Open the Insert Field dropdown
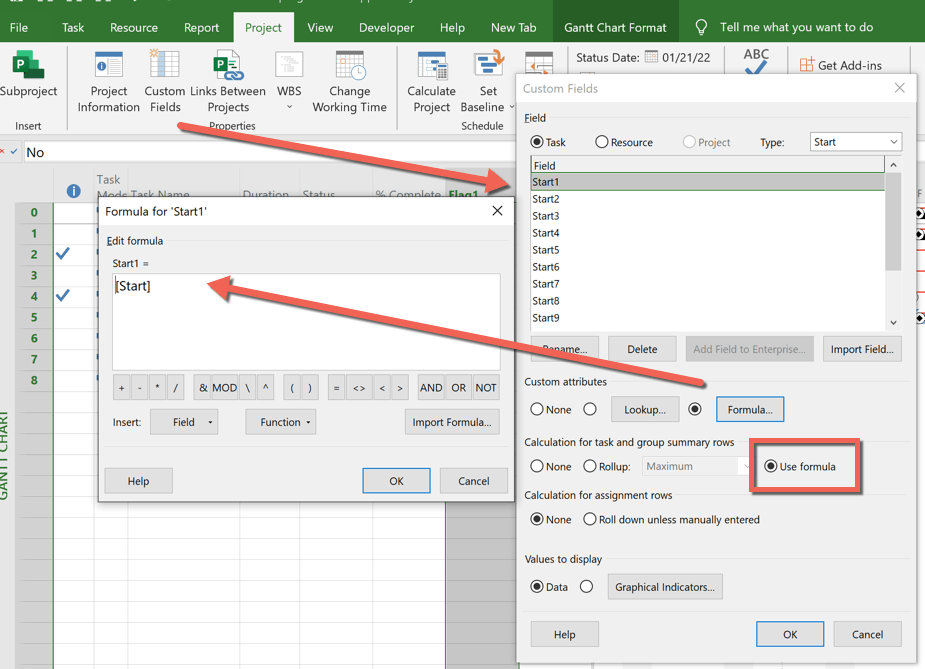Screen dimensions: 925x669 (184, 422)
